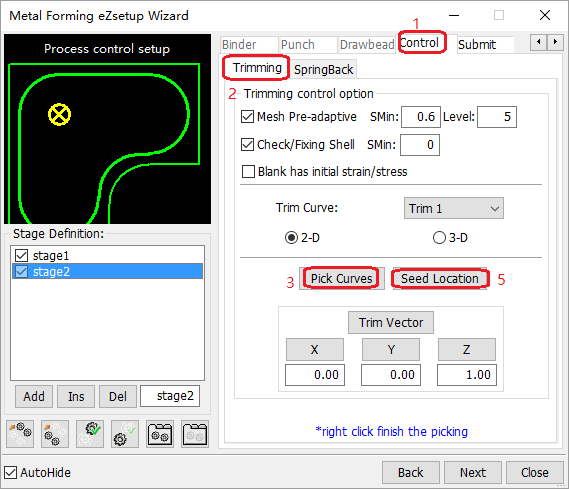
Task: Click the X direction button
Action: coord(315,349)
